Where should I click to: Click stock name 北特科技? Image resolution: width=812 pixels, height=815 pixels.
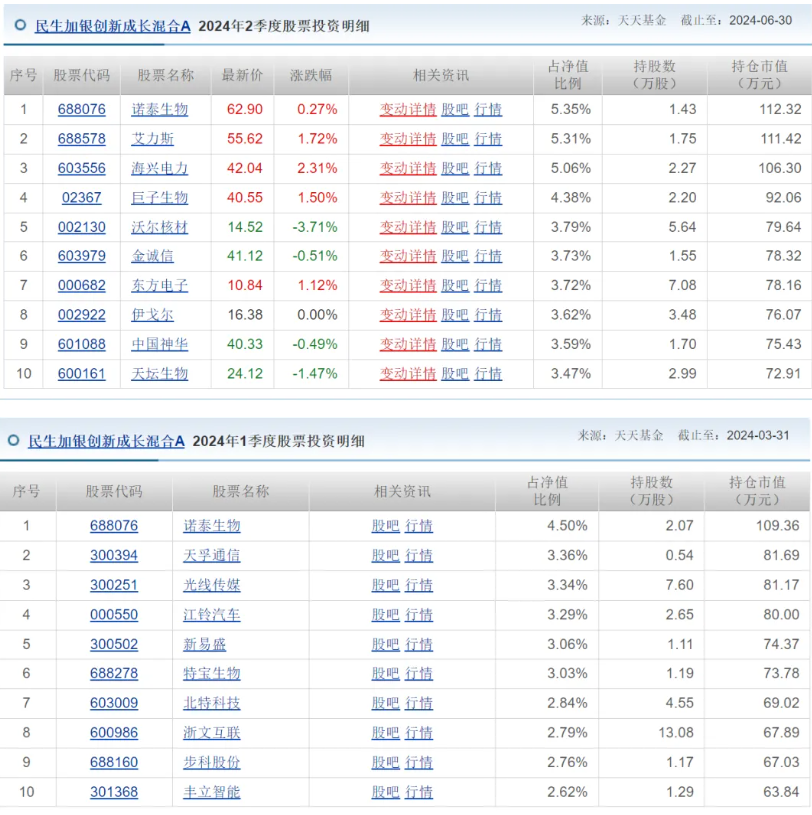coord(212,703)
